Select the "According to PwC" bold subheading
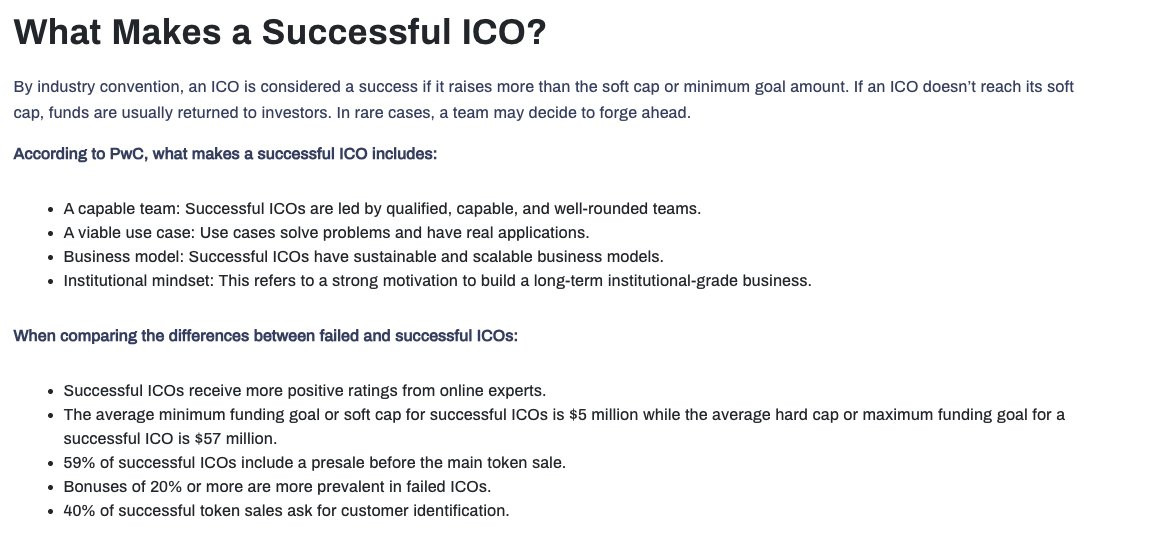1157x536 pixels. [x=225, y=154]
